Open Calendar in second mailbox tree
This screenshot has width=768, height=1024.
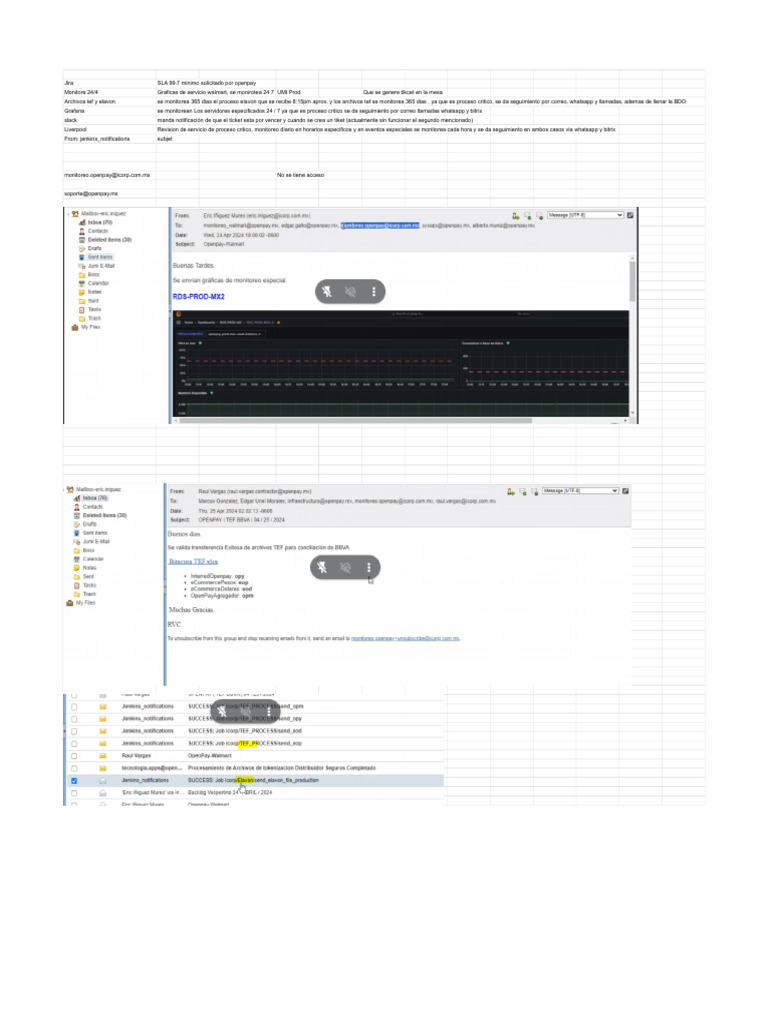point(93,559)
